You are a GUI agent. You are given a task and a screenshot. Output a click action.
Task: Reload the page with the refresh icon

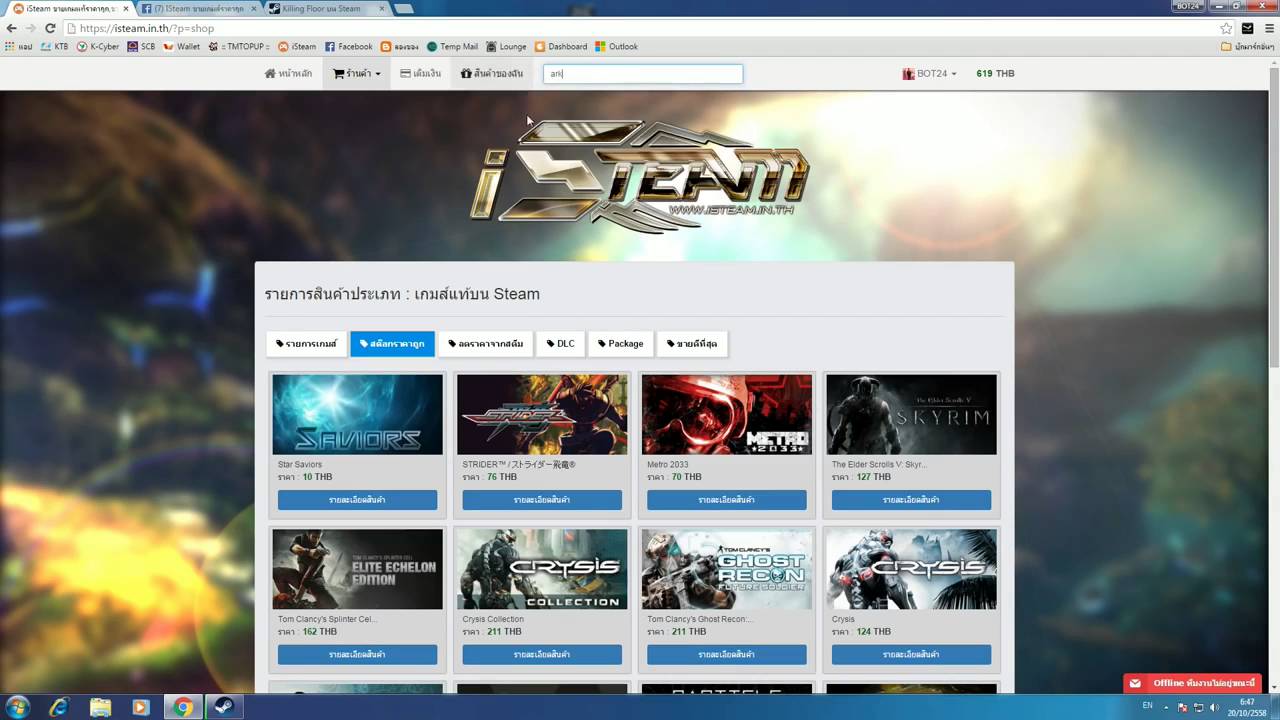tap(49, 28)
